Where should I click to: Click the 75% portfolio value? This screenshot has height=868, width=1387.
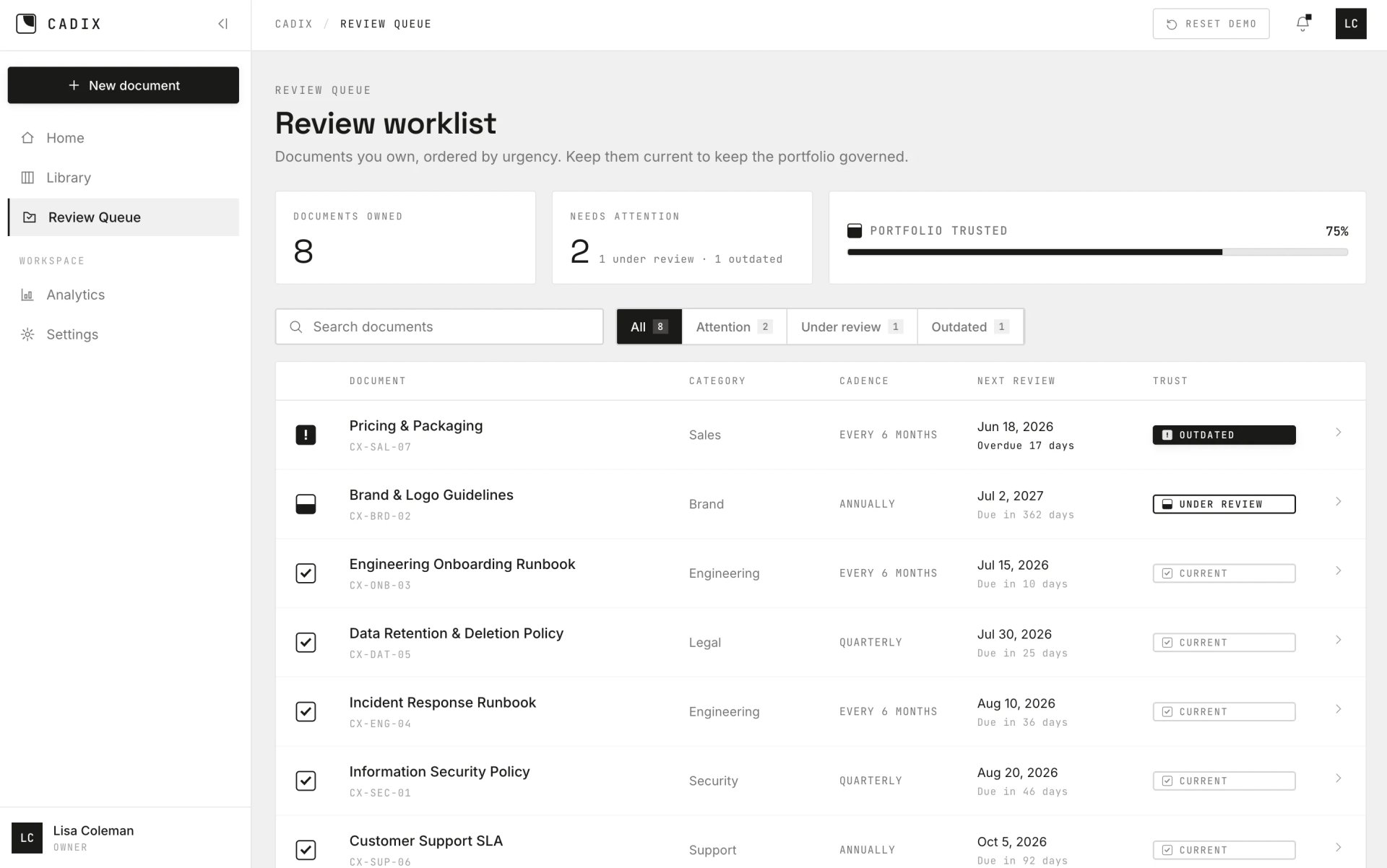1336,231
